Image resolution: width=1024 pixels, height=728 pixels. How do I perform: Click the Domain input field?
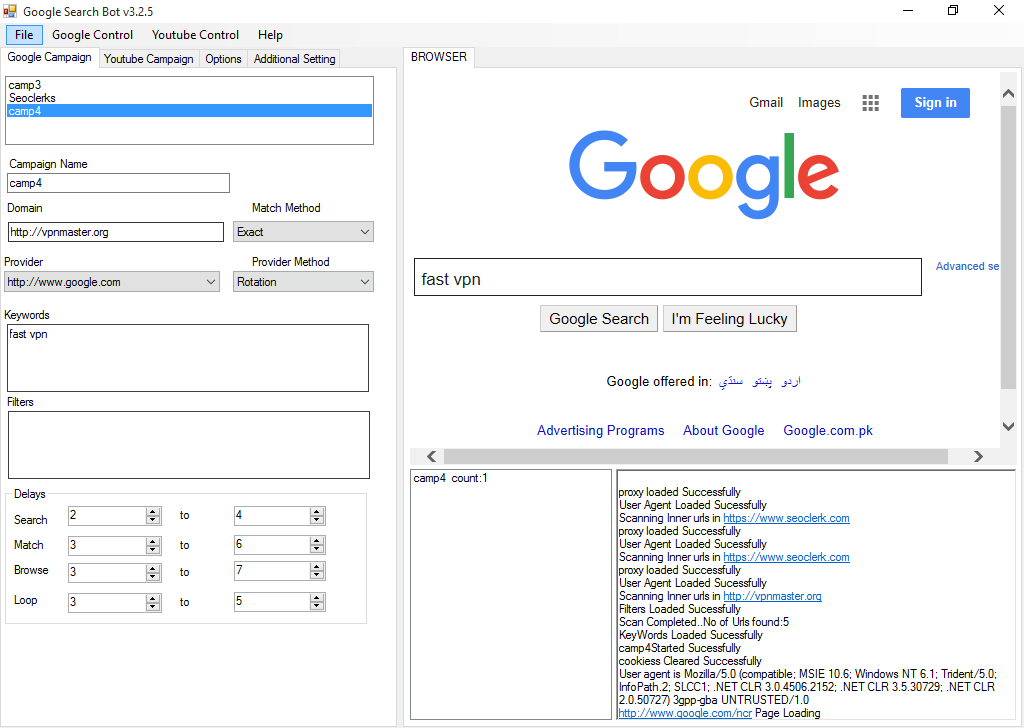click(116, 232)
